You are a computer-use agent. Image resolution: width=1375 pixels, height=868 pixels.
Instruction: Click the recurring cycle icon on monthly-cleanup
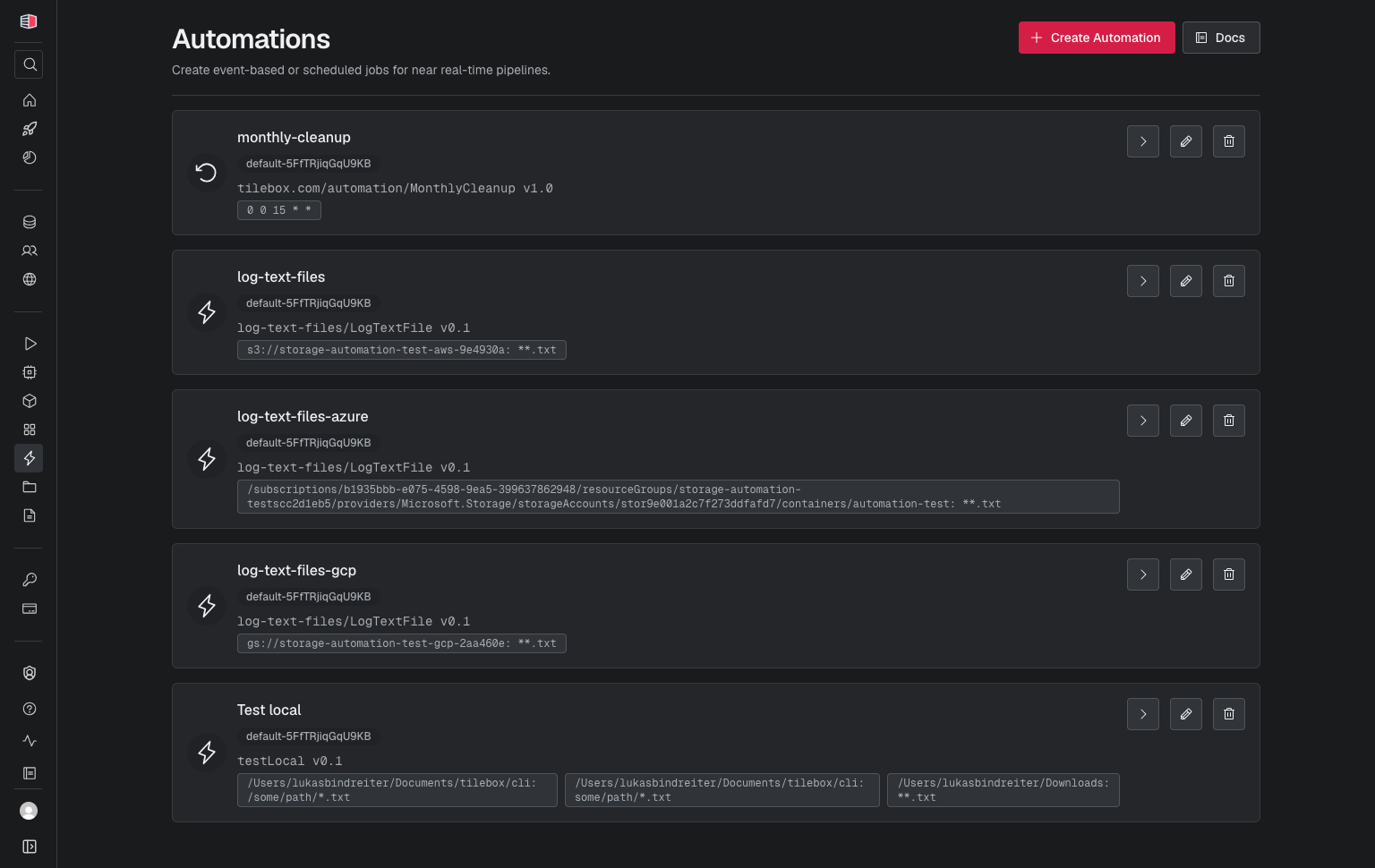click(206, 173)
